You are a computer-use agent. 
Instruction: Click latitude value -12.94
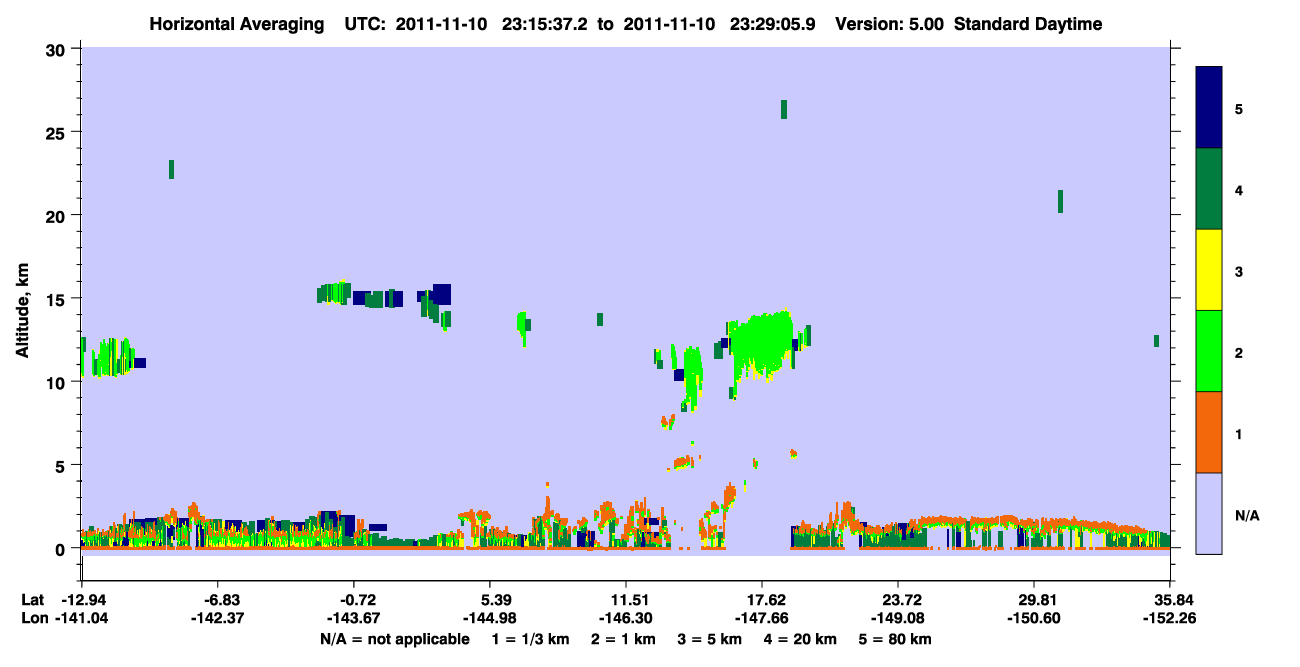pos(82,600)
